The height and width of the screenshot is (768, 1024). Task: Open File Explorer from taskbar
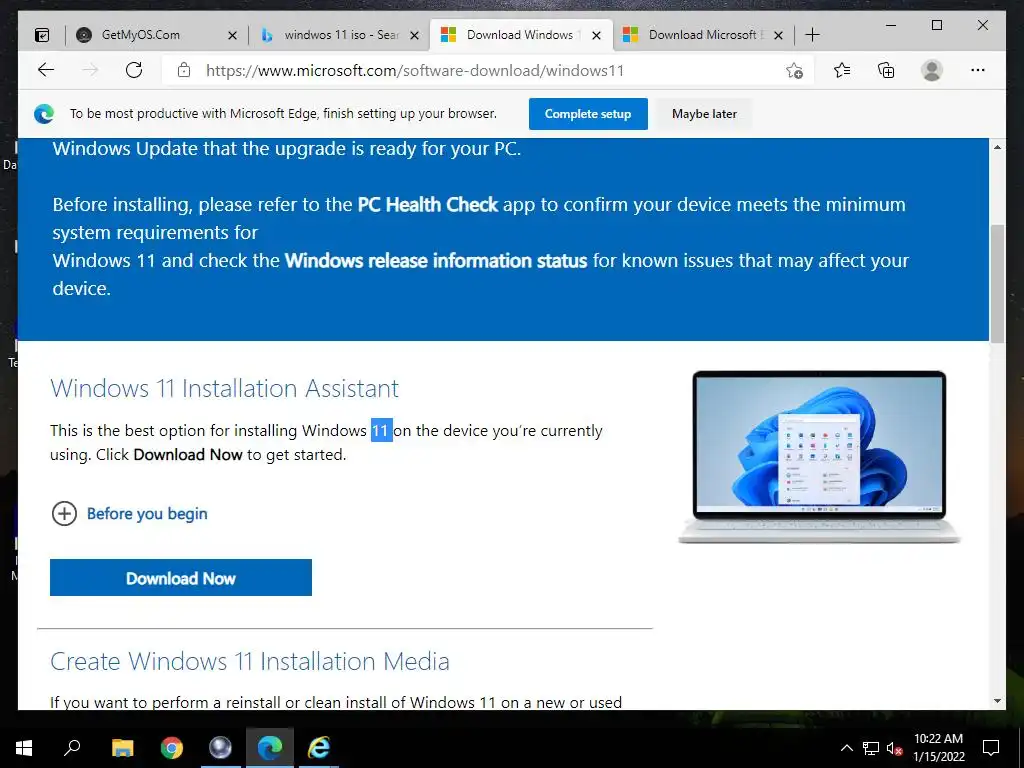pos(122,747)
